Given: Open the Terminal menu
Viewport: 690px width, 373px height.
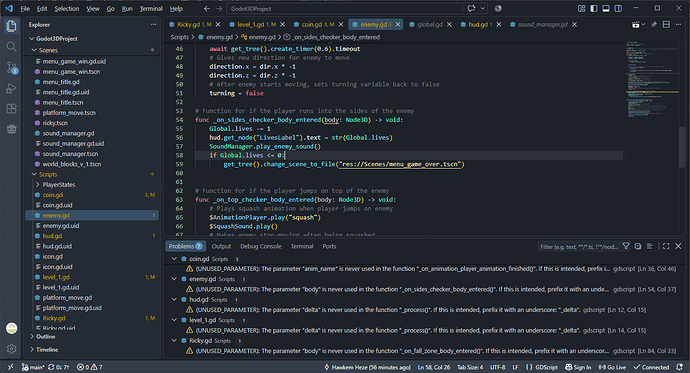Looking at the screenshot, I should 151,8.
